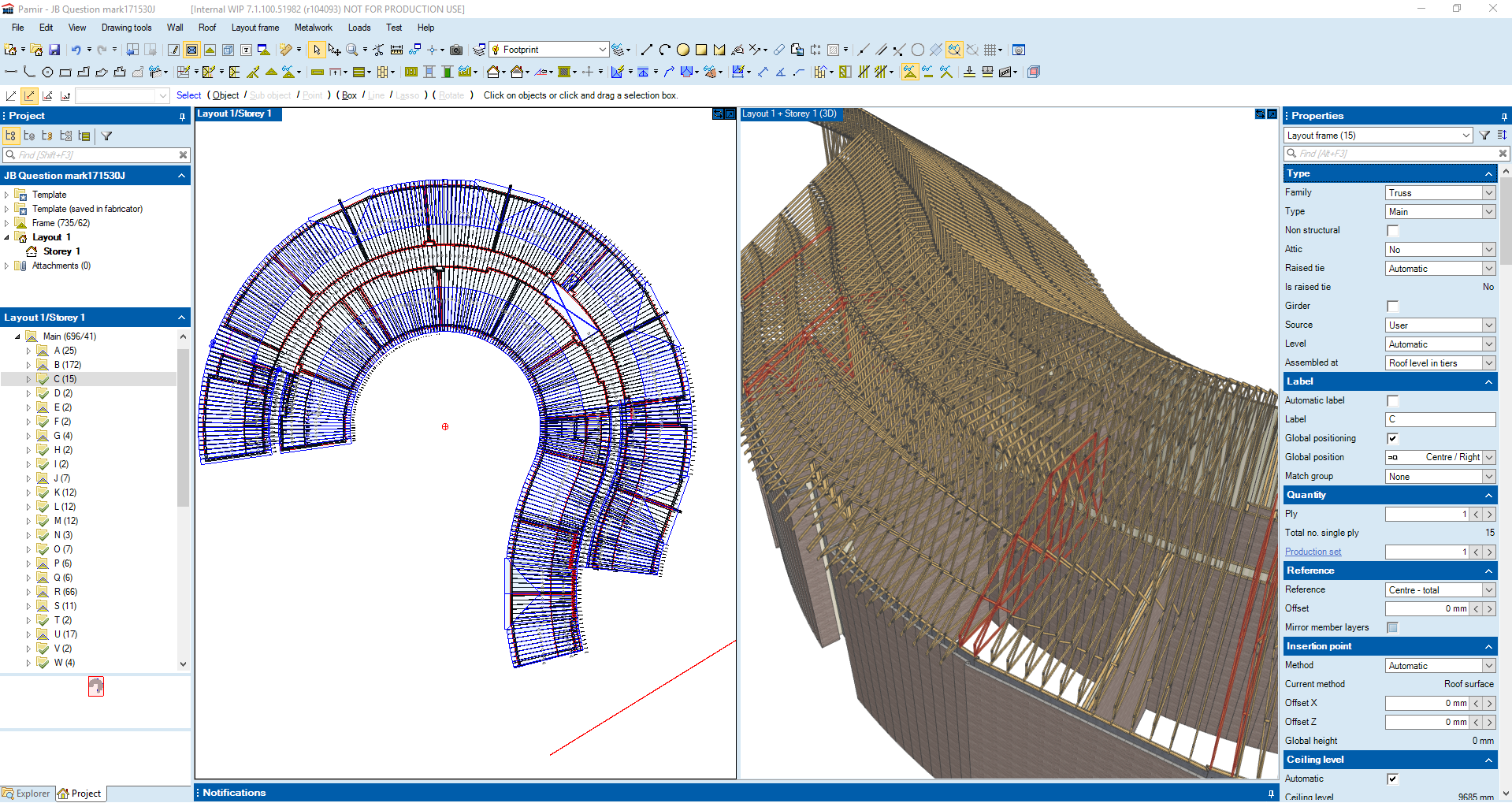The height and width of the screenshot is (803, 1512).
Task: Click the filter funnel icon in Project panel
Action: pyautogui.click(x=106, y=136)
